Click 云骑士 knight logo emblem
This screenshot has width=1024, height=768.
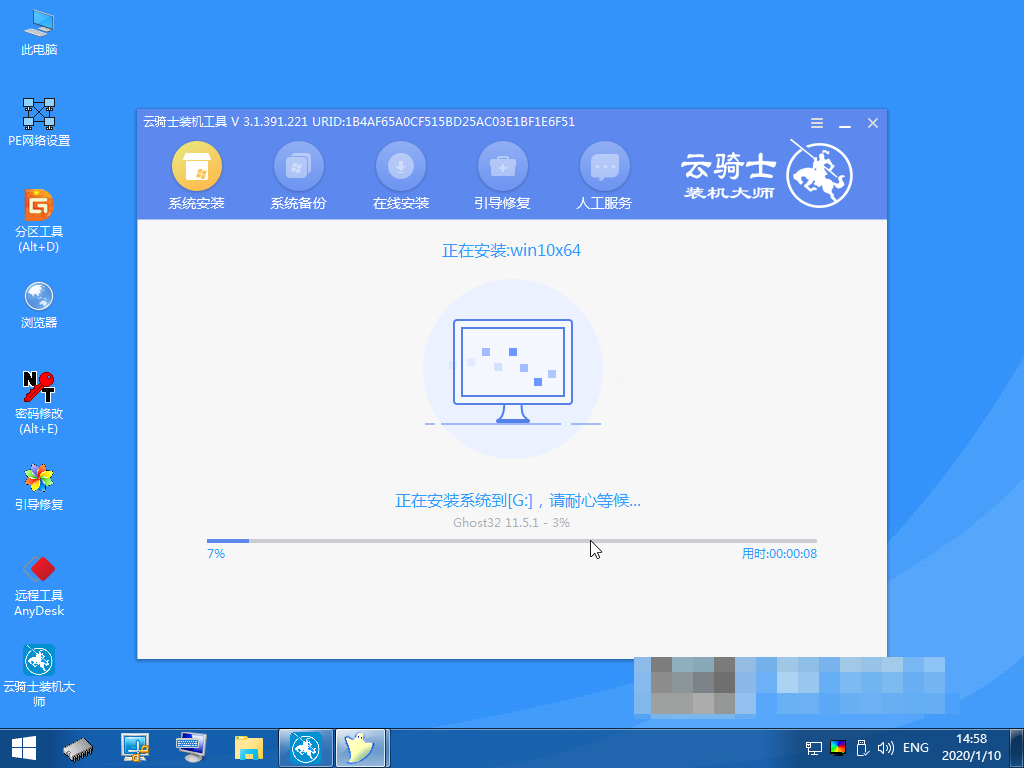[x=820, y=175]
